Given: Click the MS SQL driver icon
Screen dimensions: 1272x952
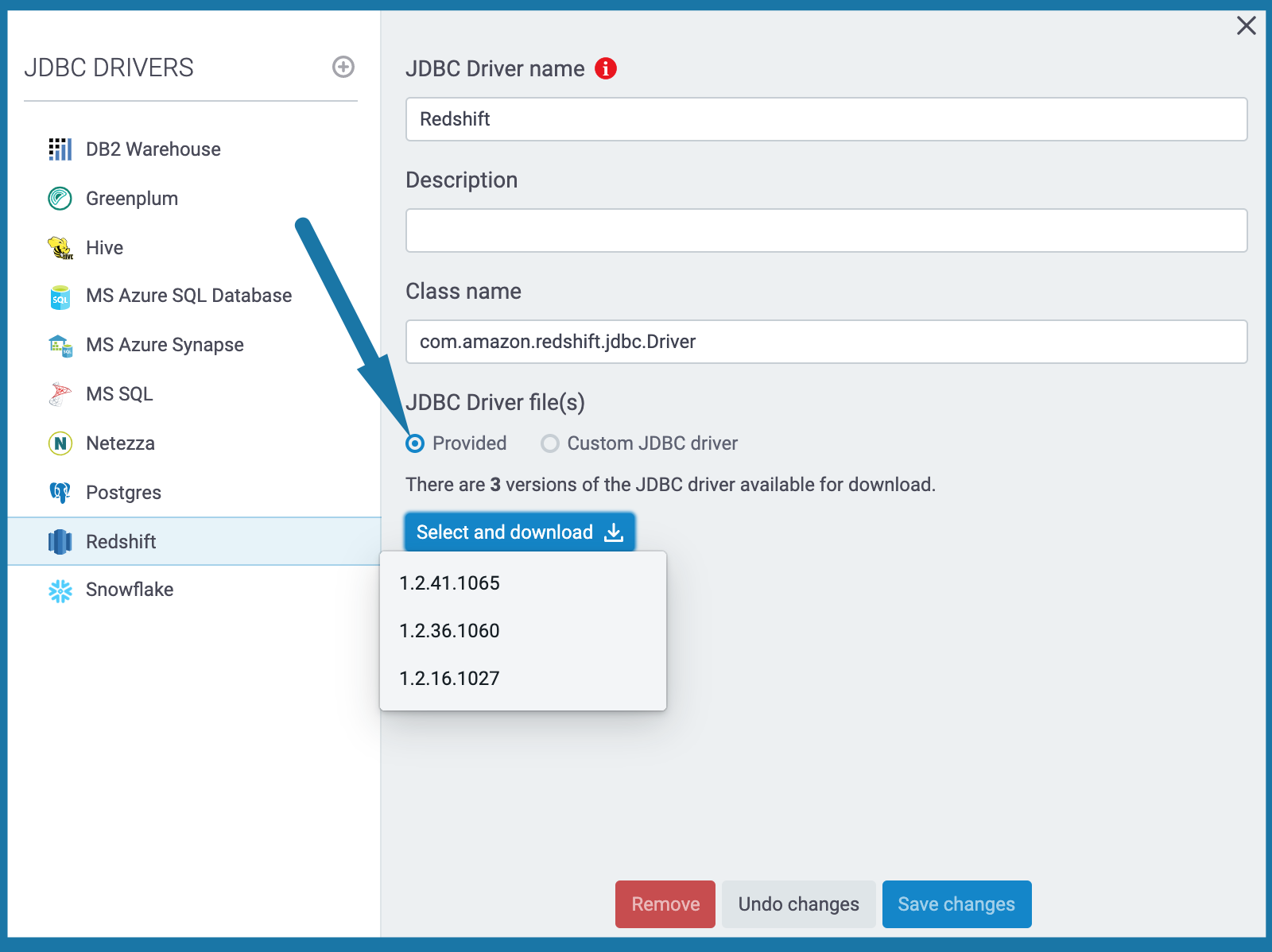Looking at the screenshot, I should [x=60, y=394].
